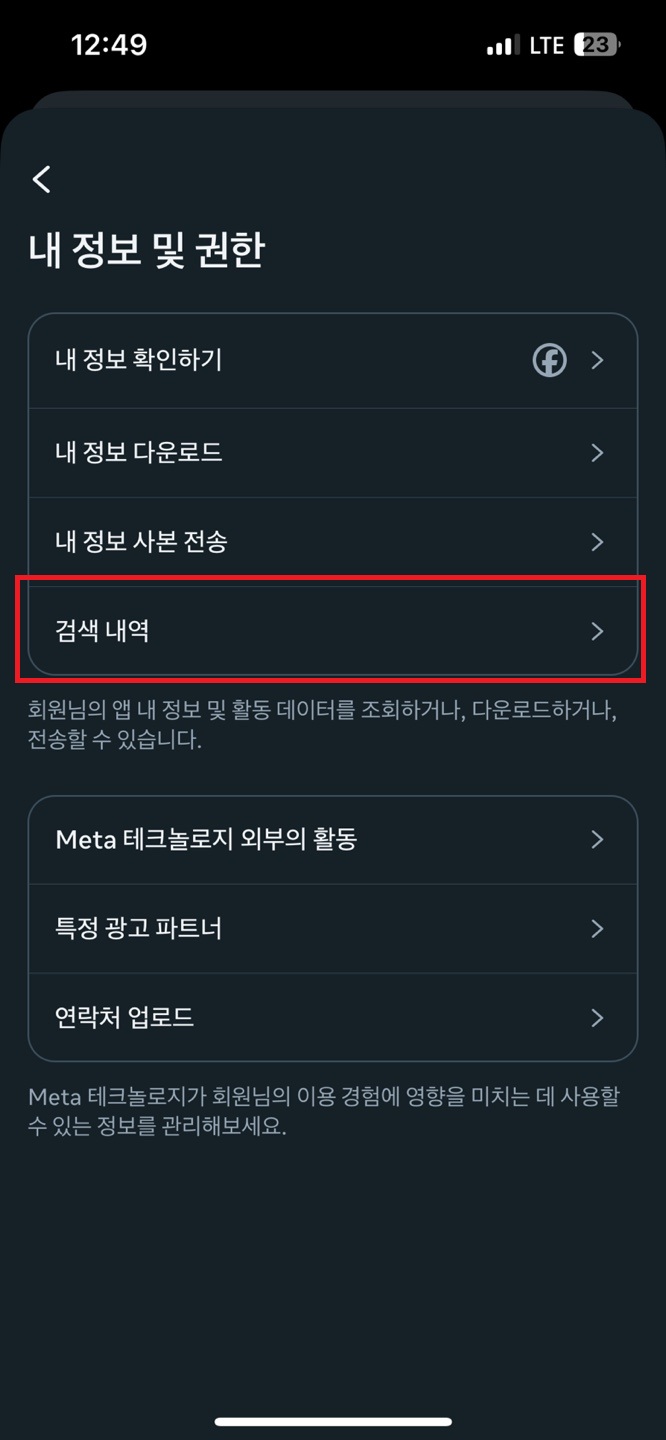Tap the 검색 내역 right chevron

tap(597, 631)
